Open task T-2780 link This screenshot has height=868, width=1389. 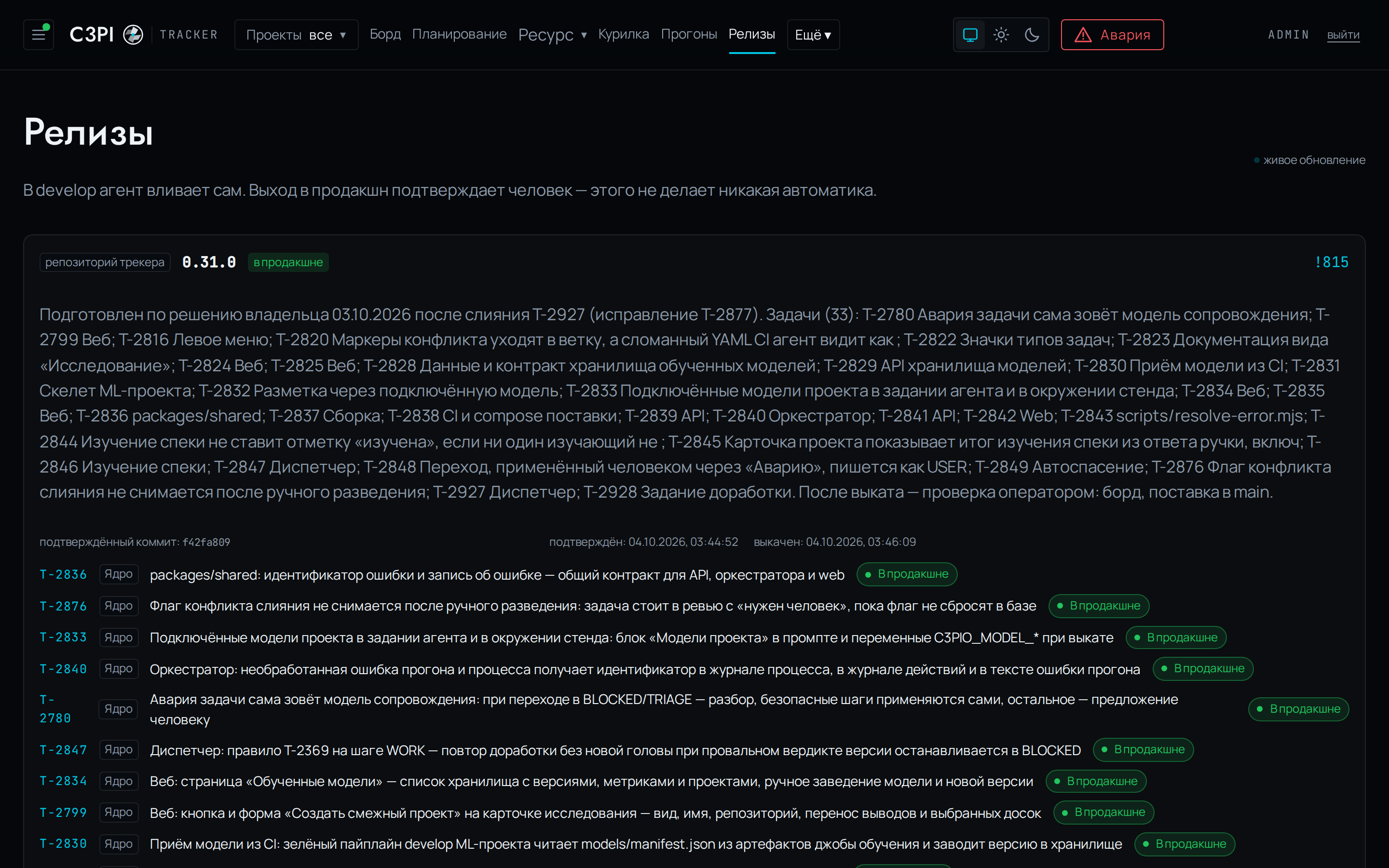(x=55, y=709)
